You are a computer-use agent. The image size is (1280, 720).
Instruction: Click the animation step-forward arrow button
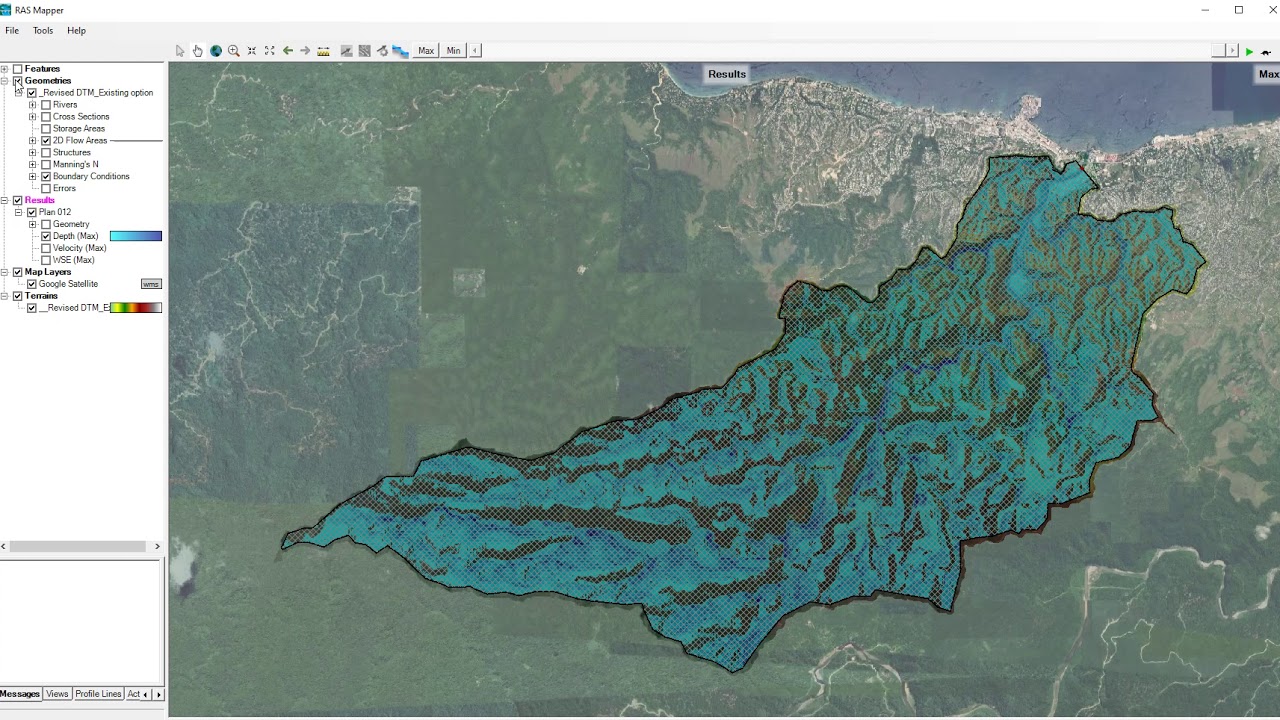[1231, 51]
